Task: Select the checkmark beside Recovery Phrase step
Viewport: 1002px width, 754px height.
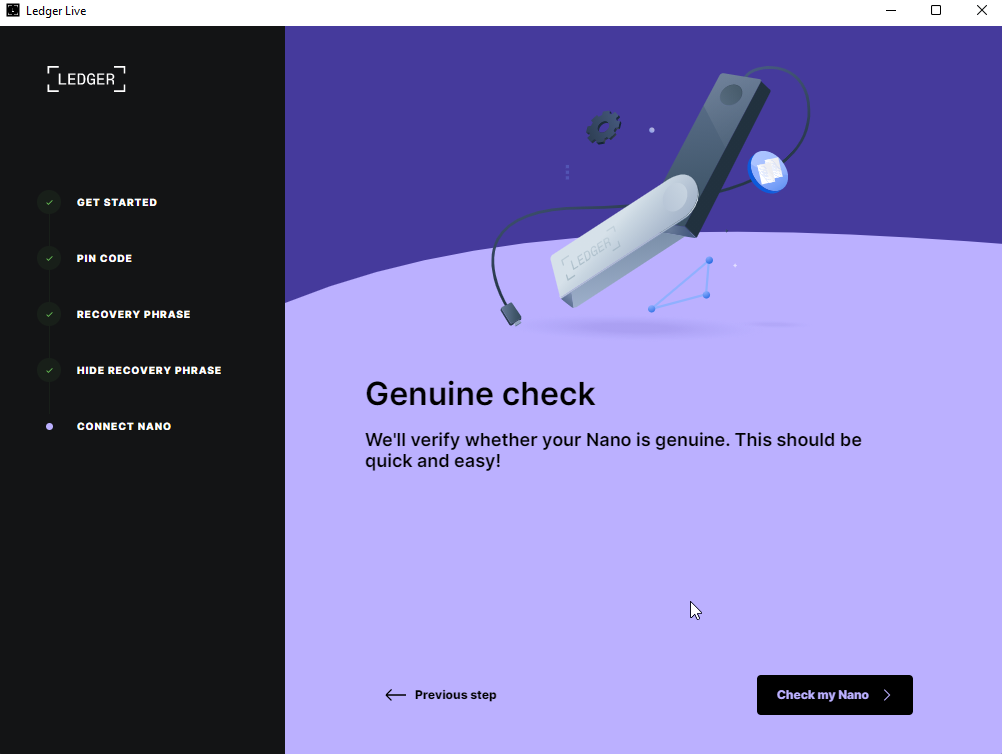Action: click(x=49, y=314)
